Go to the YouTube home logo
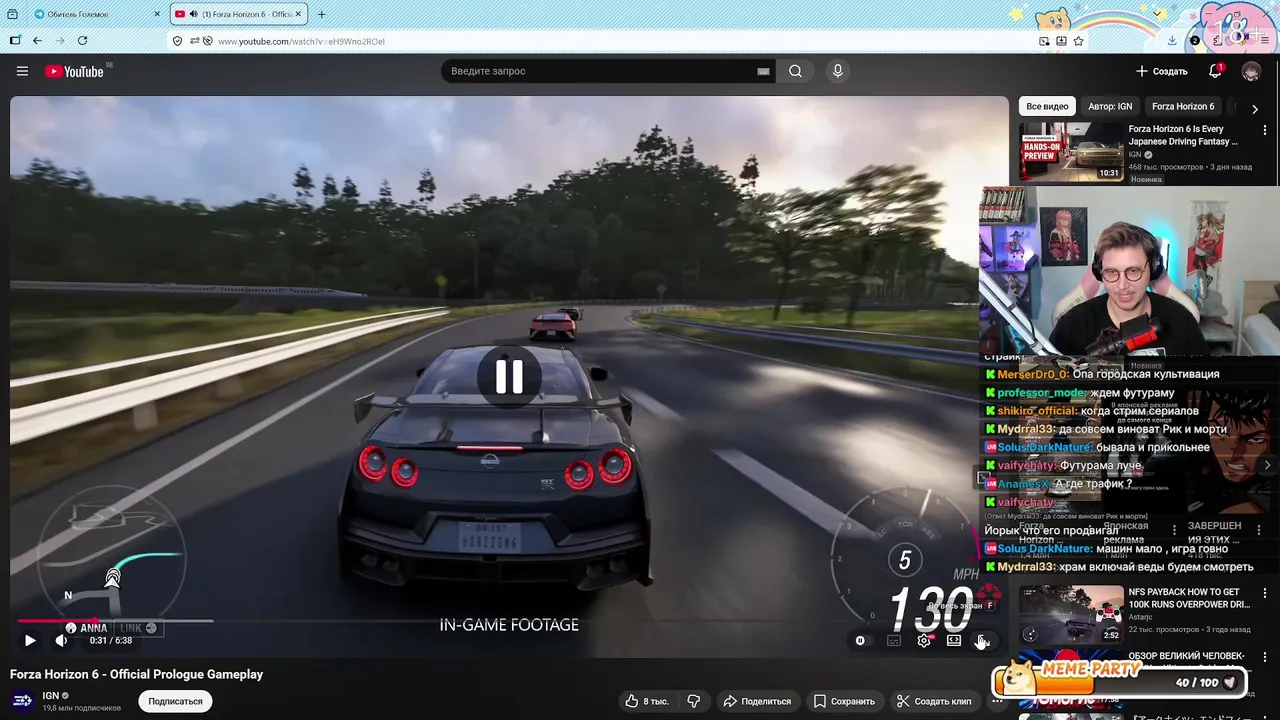This screenshot has height=720, width=1280. (x=75, y=71)
